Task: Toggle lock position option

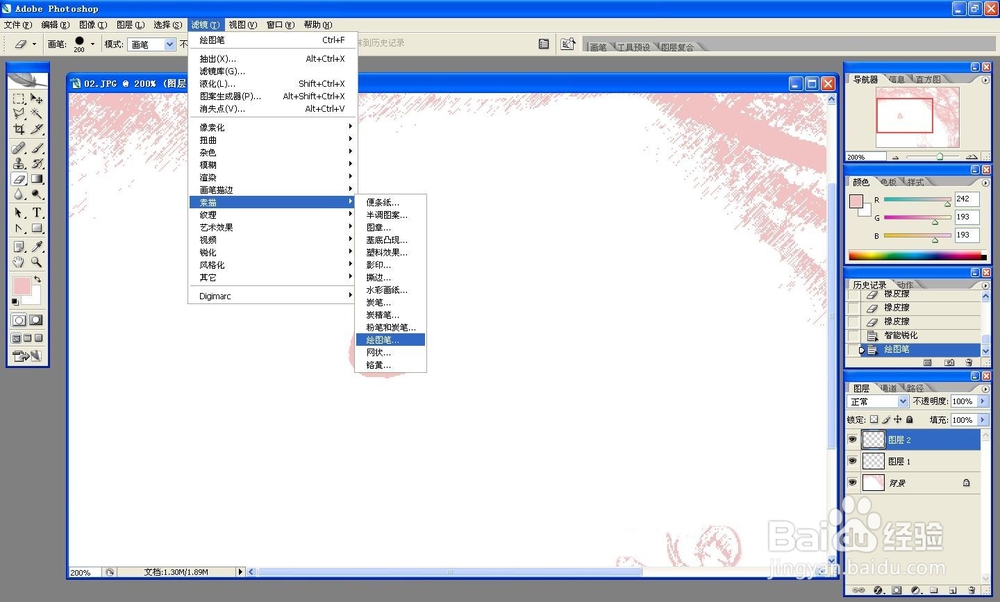Action: coord(897,419)
